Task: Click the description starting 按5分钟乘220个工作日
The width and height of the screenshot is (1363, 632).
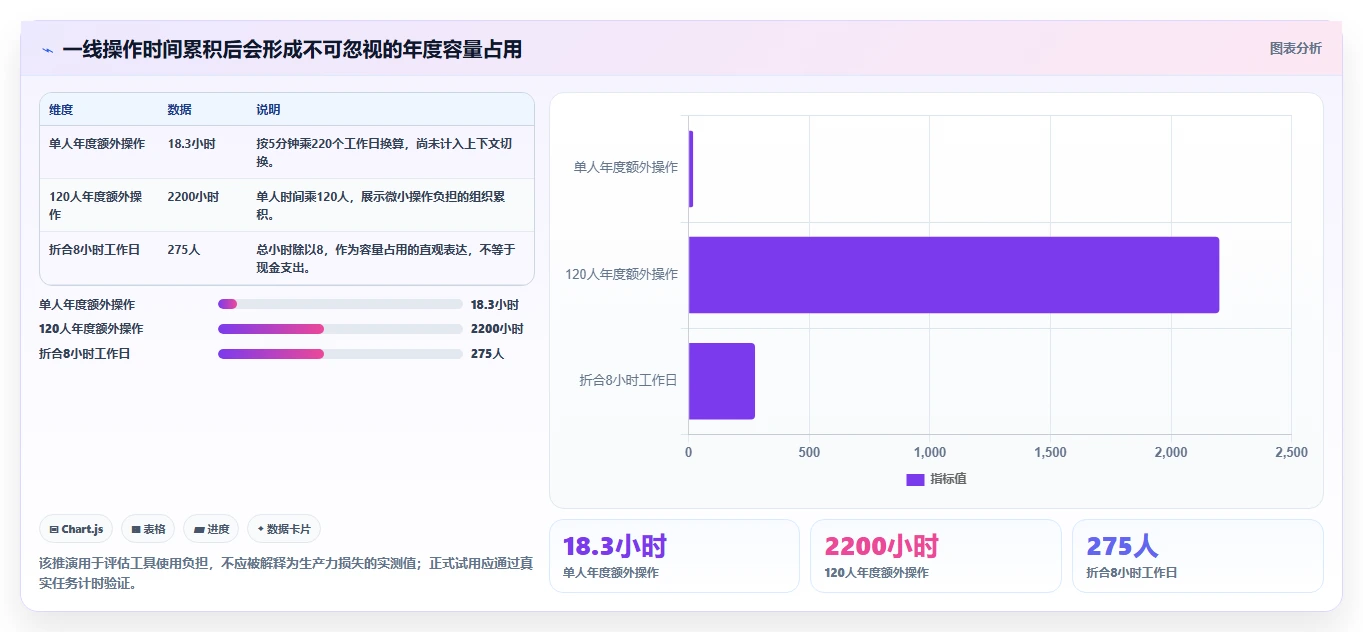Action: click(x=385, y=153)
